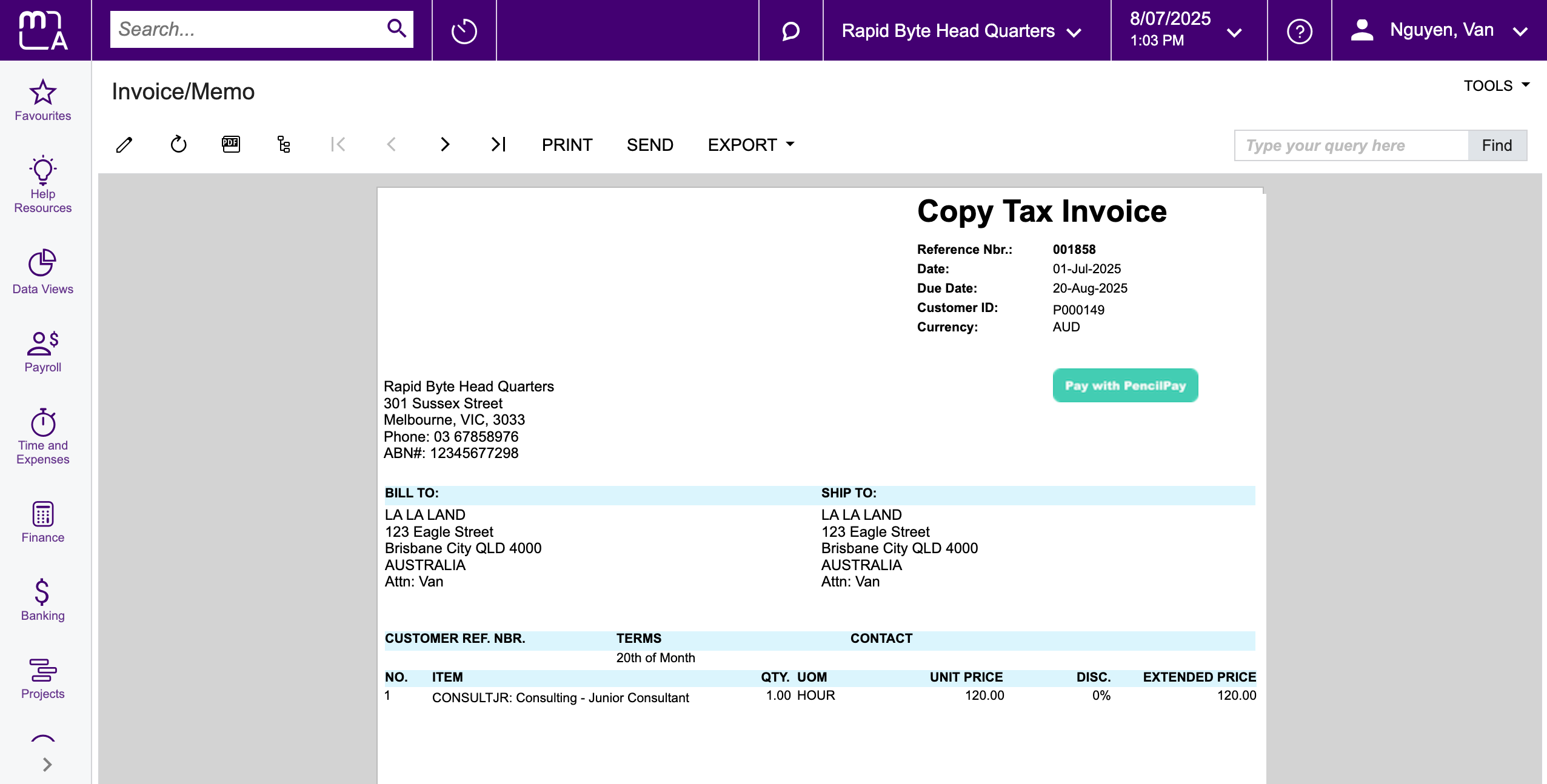Open the Rapid Byte Head Quarters branch dropdown
The width and height of the screenshot is (1547, 784).
click(x=961, y=31)
